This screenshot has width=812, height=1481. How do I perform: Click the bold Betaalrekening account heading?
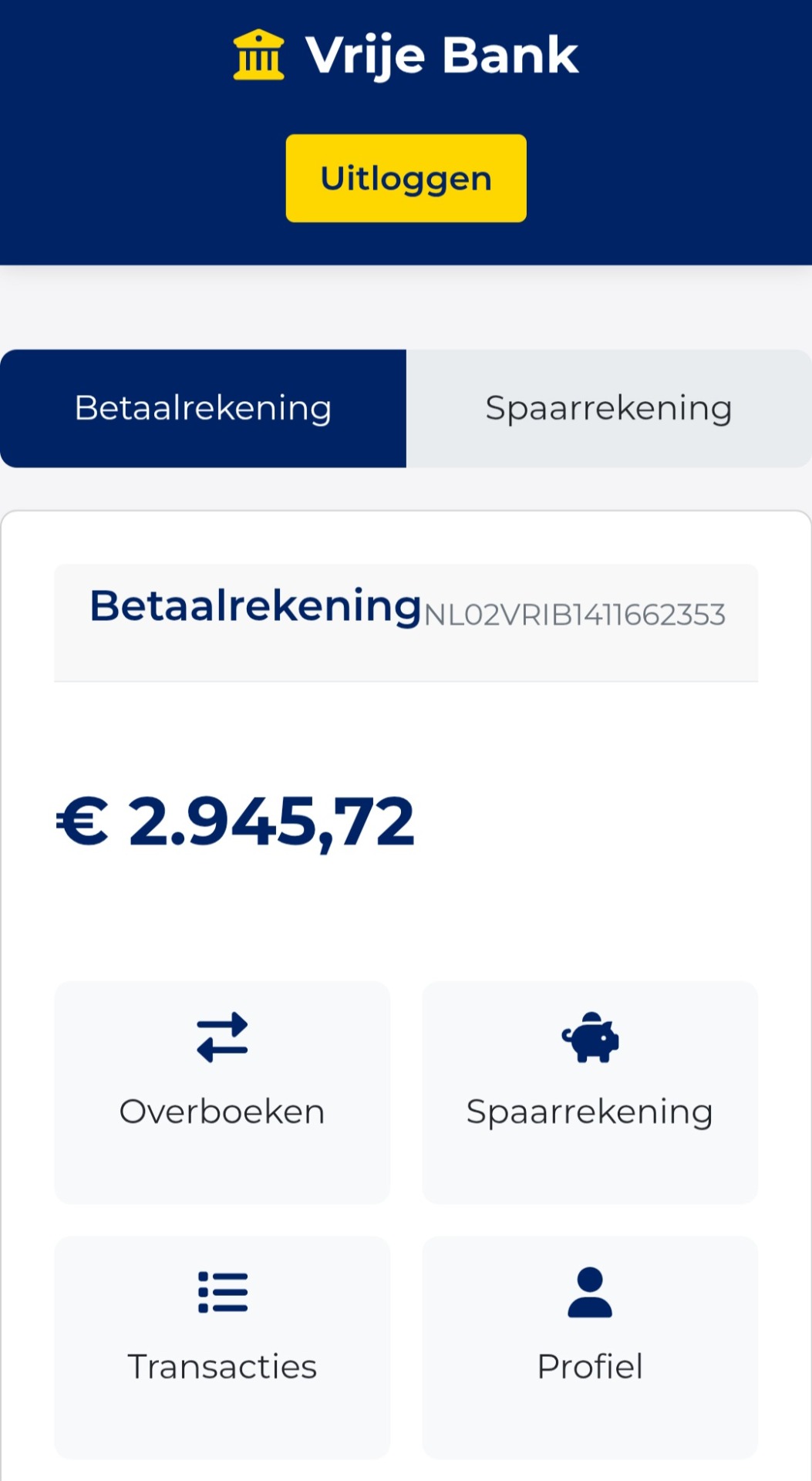point(255,606)
